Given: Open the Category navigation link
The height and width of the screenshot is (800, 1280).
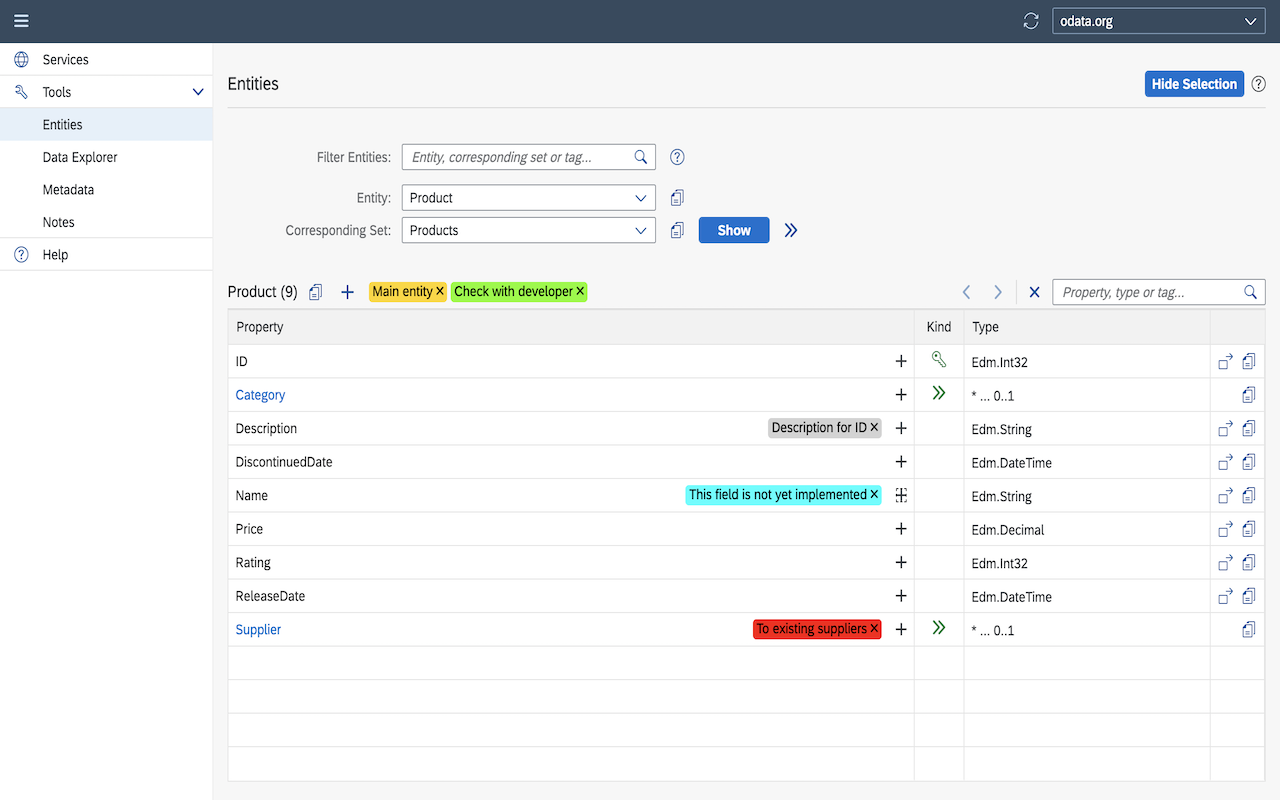Looking at the screenshot, I should click(260, 395).
